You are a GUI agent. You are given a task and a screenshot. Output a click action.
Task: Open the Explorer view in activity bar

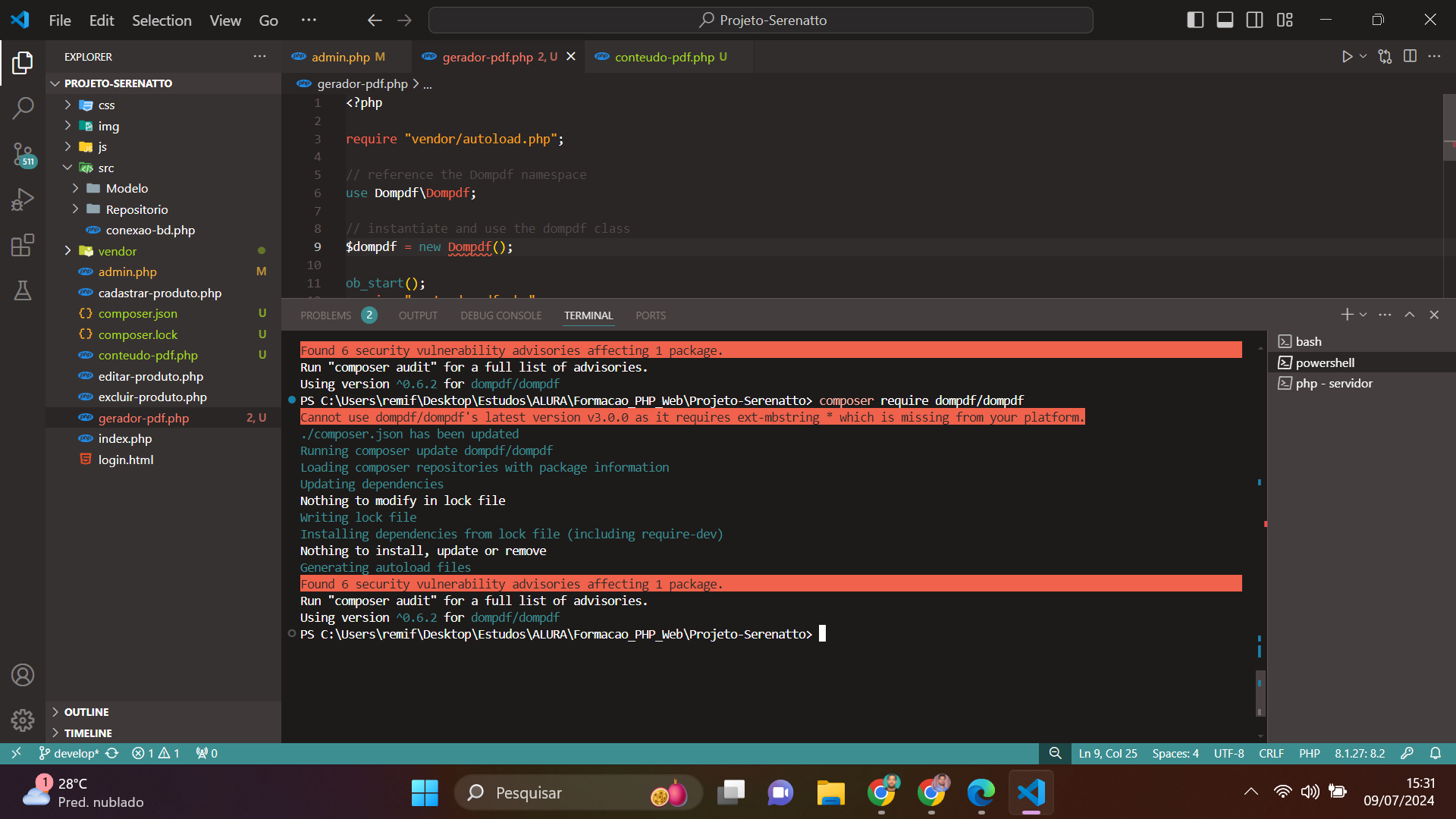[x=23, y=63]
